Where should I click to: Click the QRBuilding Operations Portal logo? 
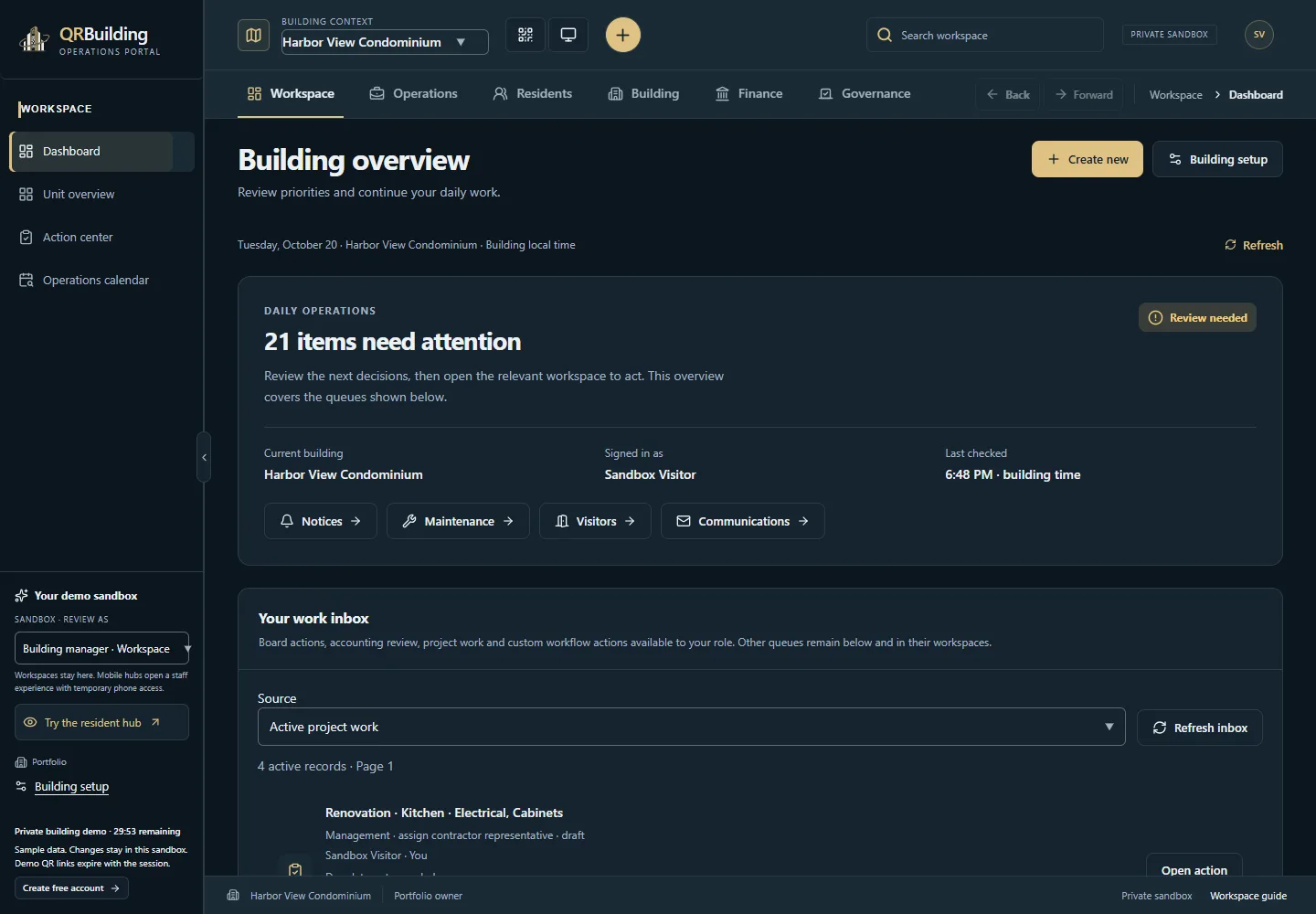tap(90, 40)
